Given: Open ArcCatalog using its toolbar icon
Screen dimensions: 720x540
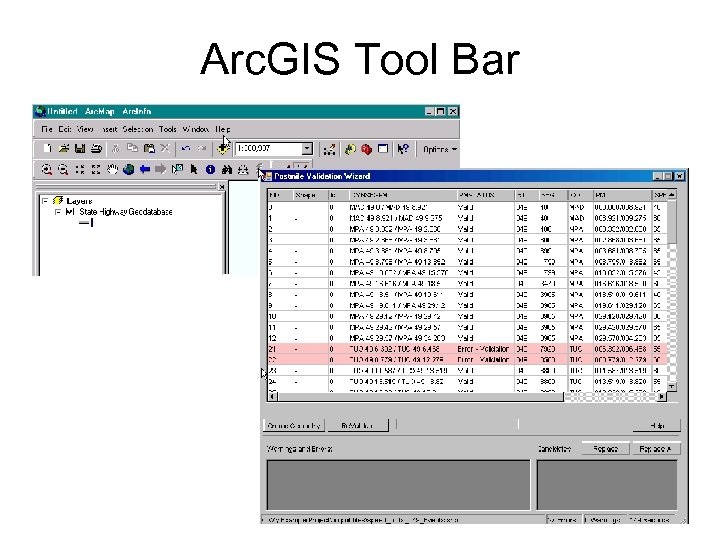Looking at the screenshot, I should click(350, 149).
